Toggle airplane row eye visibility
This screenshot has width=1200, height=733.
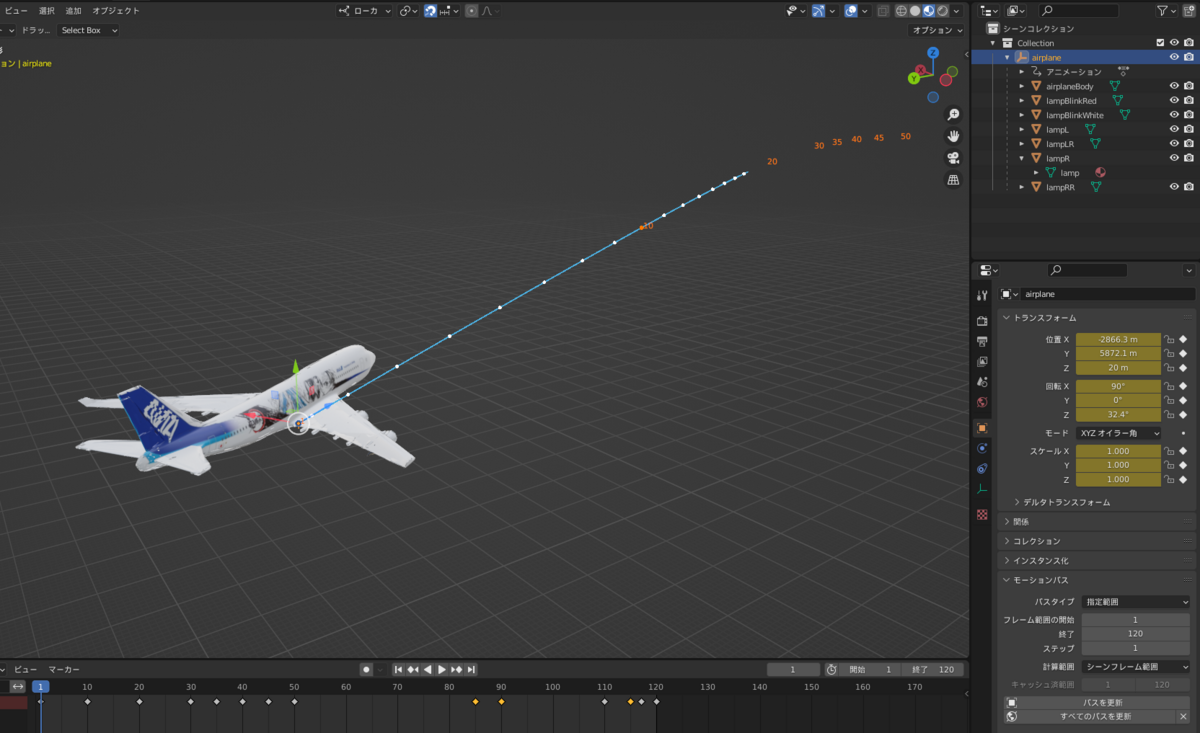[1175, 58]
